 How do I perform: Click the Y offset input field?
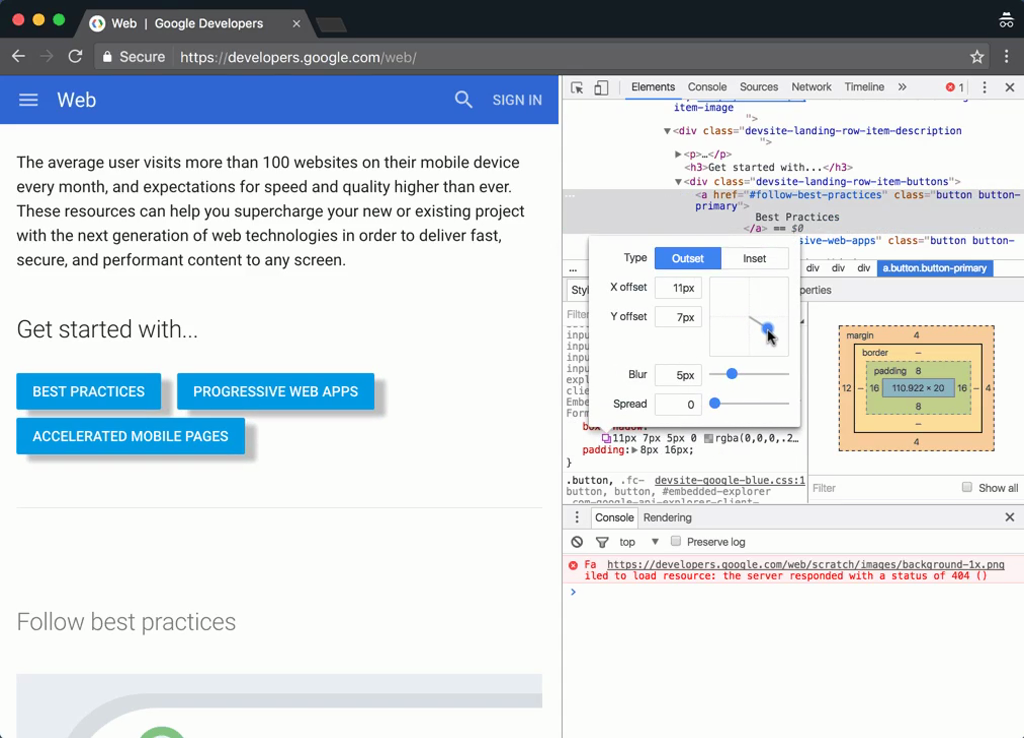678,317
